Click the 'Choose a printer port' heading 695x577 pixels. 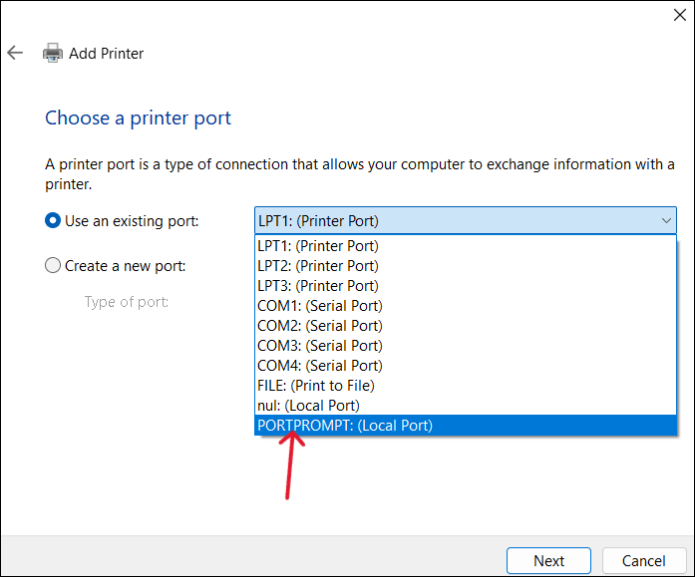click(138, 118)
